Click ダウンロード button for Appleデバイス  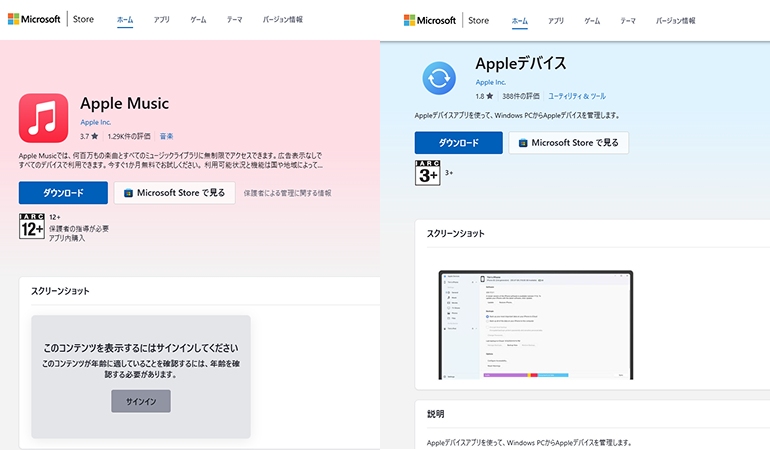pos(459,142)
